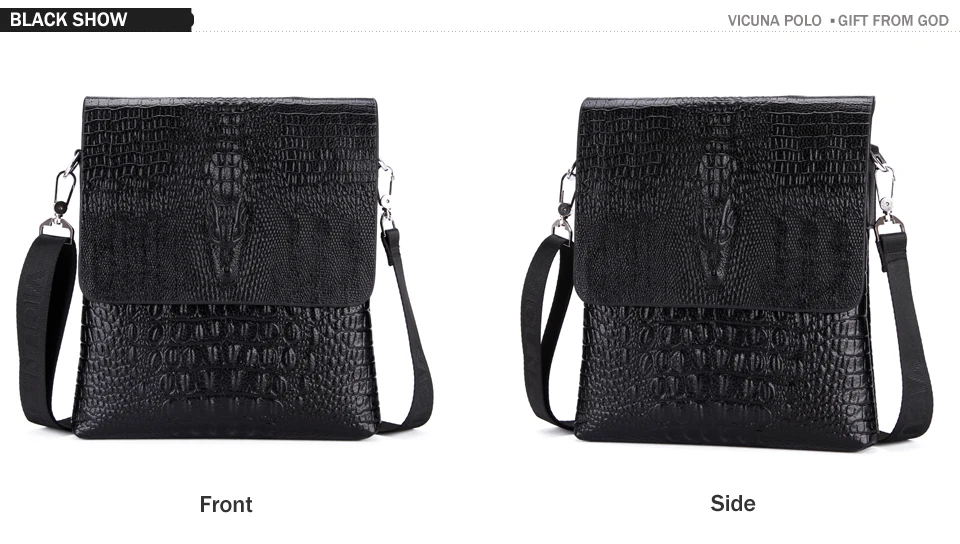The height and width of the screenshot is (544, 960).
Task: Click the Side caption label
Action: pyautogui.click(x=733, y=503)
